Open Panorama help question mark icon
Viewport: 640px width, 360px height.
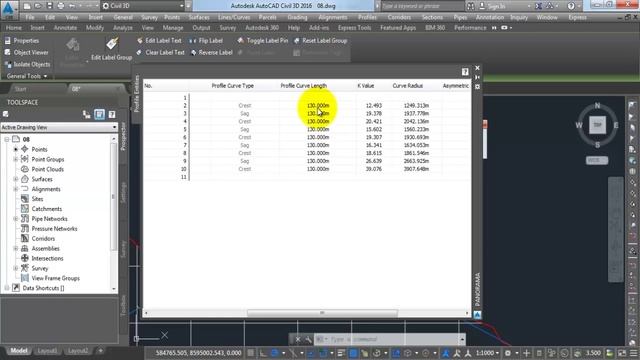465,72
